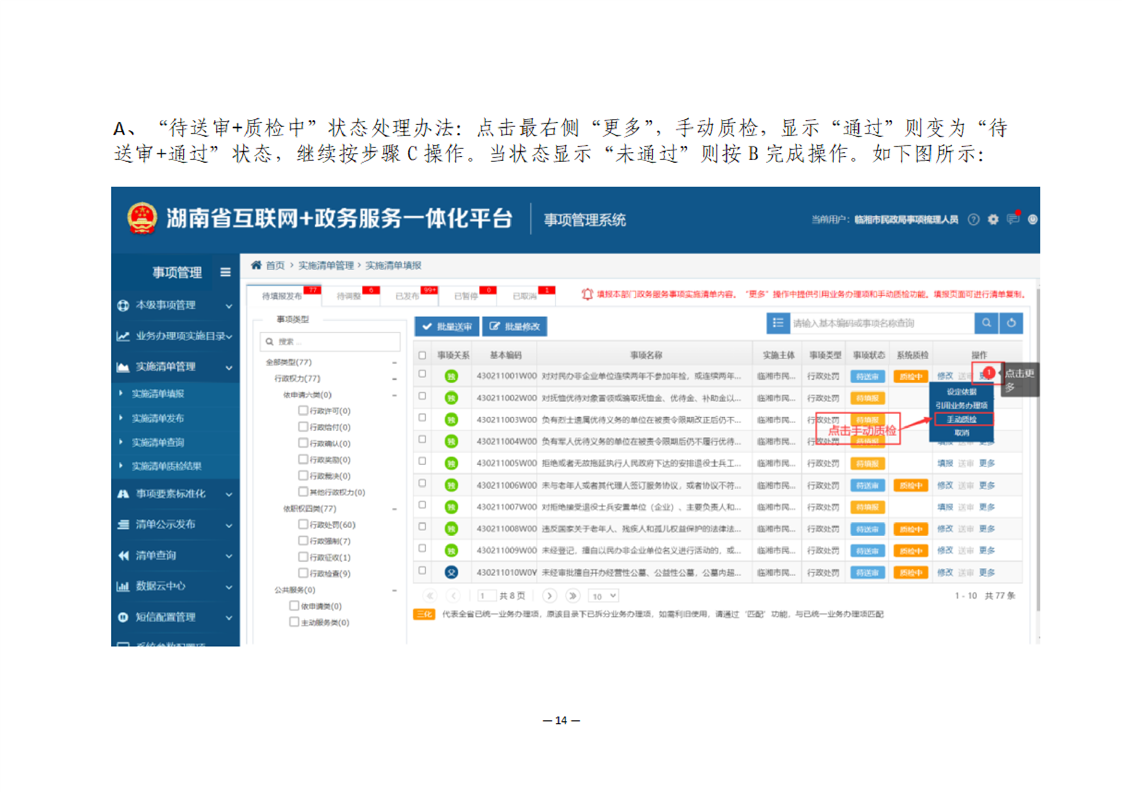Tick the select-all checkbox in the table header
The image size is (1122, 792).
coord(423,355)
